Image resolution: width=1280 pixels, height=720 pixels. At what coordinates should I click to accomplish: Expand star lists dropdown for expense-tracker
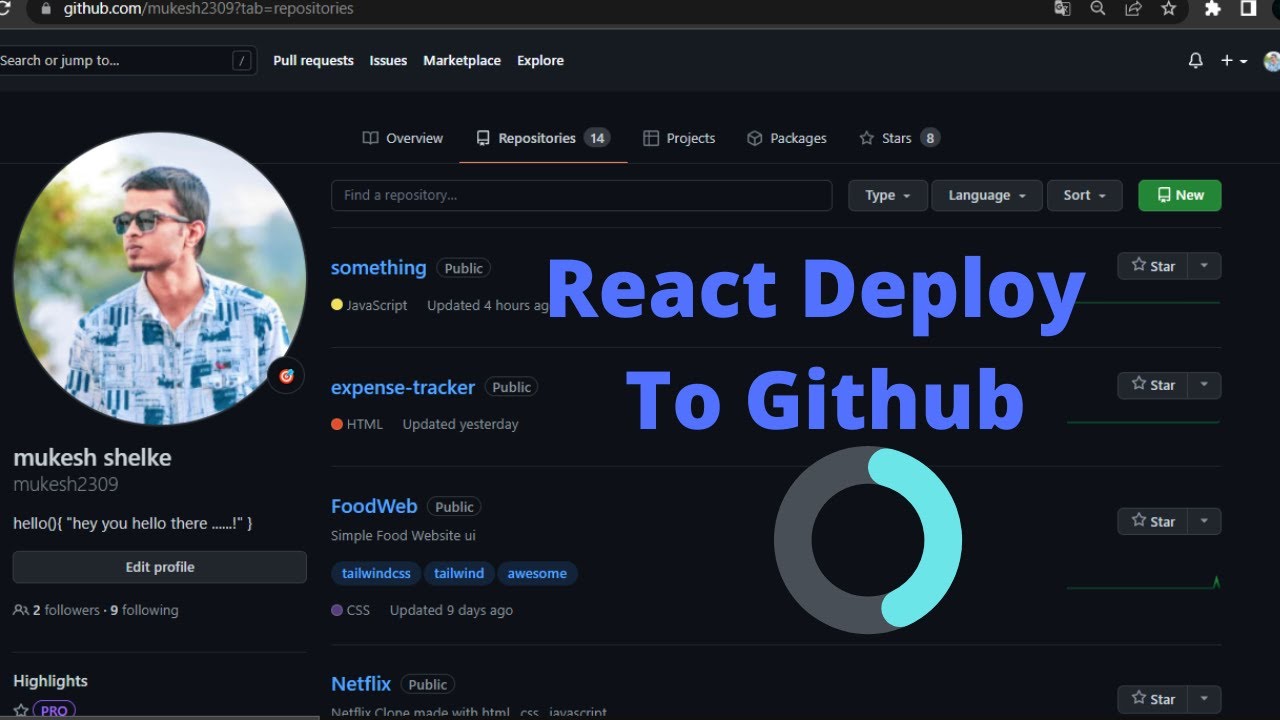[x=1204, y=385]
